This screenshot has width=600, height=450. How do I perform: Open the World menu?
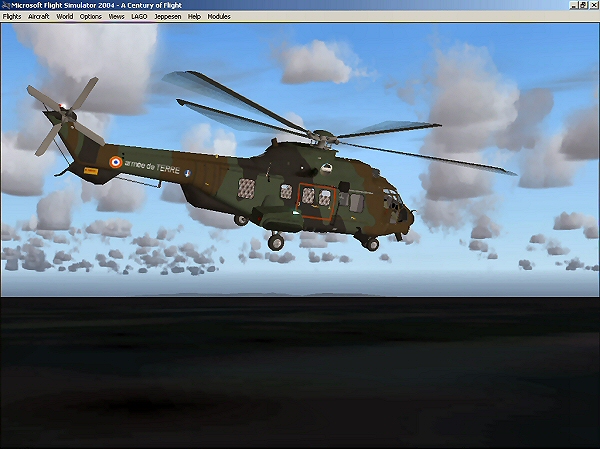[65, 17]
